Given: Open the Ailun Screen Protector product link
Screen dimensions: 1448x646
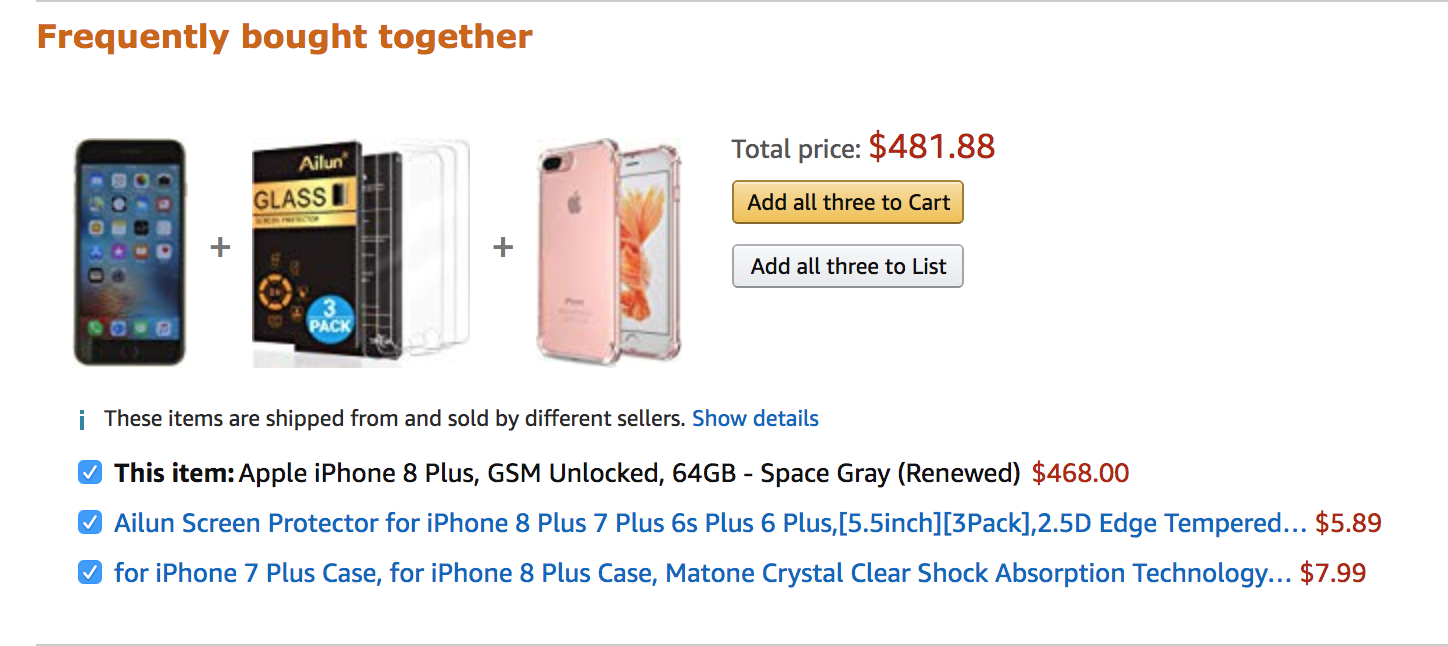Looking at the screenshot, I should click(x=710, y=523).
